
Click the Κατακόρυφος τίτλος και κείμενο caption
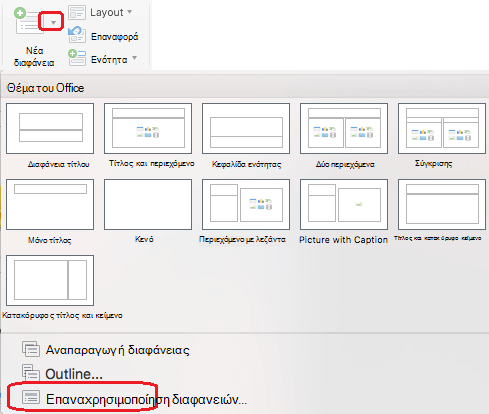tap(62, 315)
